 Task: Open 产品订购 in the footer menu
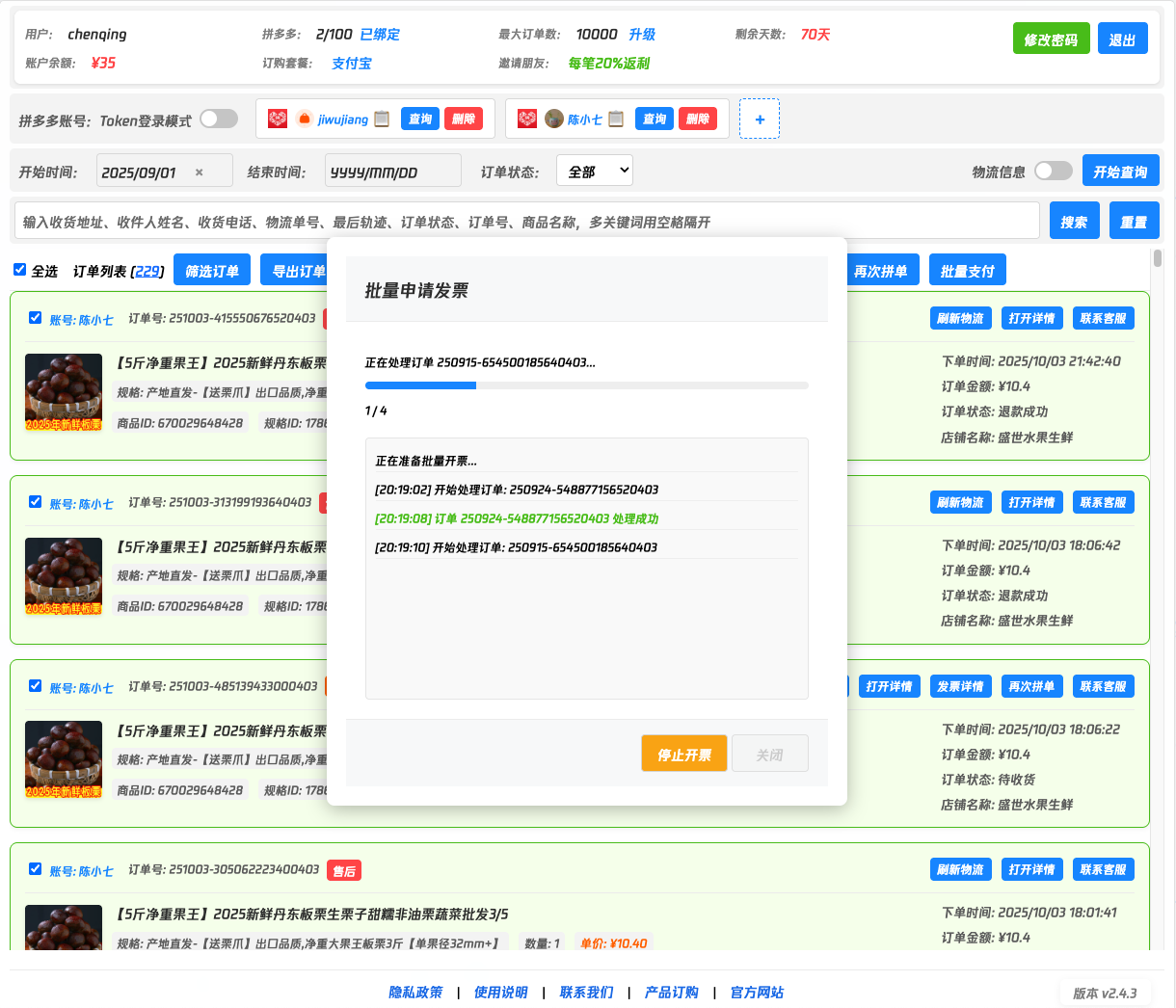tap(671, 992)
